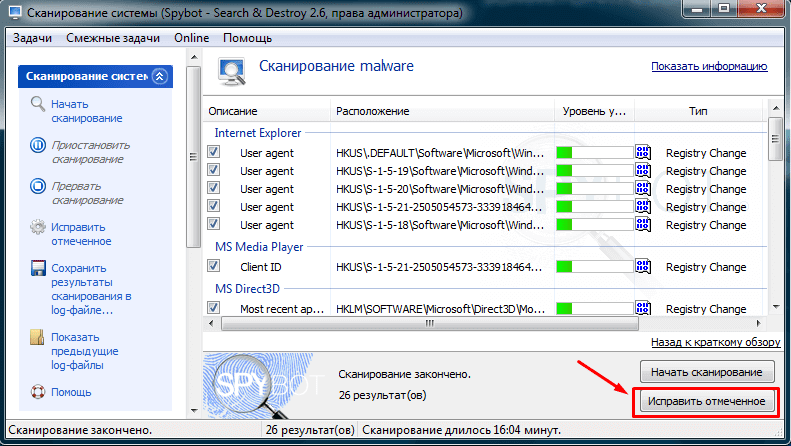This screenshot has height=446, width=791.
Task: Click the Spybot app icon in title bar
Action: 15,12
